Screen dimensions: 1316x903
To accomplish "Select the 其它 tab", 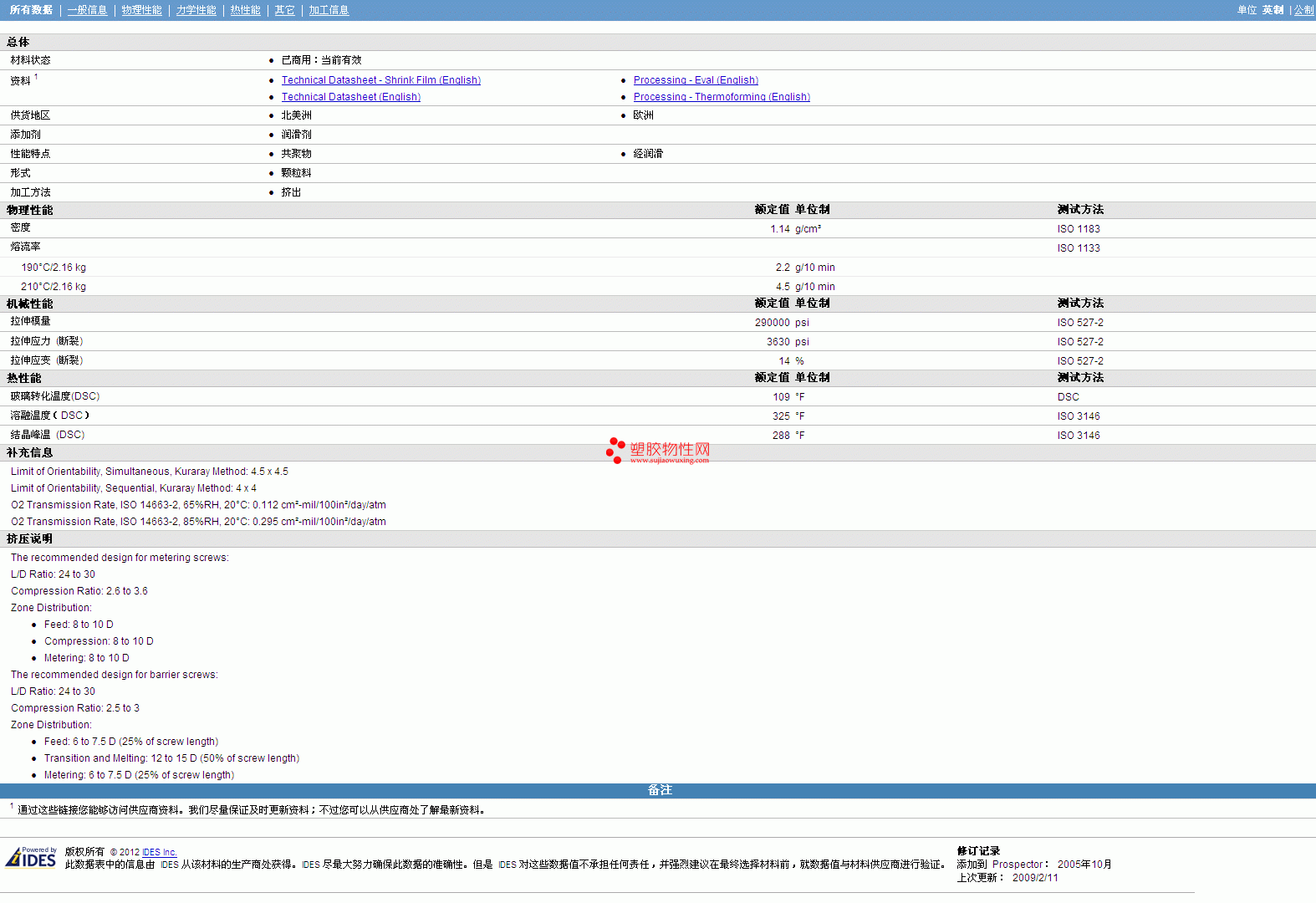I will coord(284,10).
